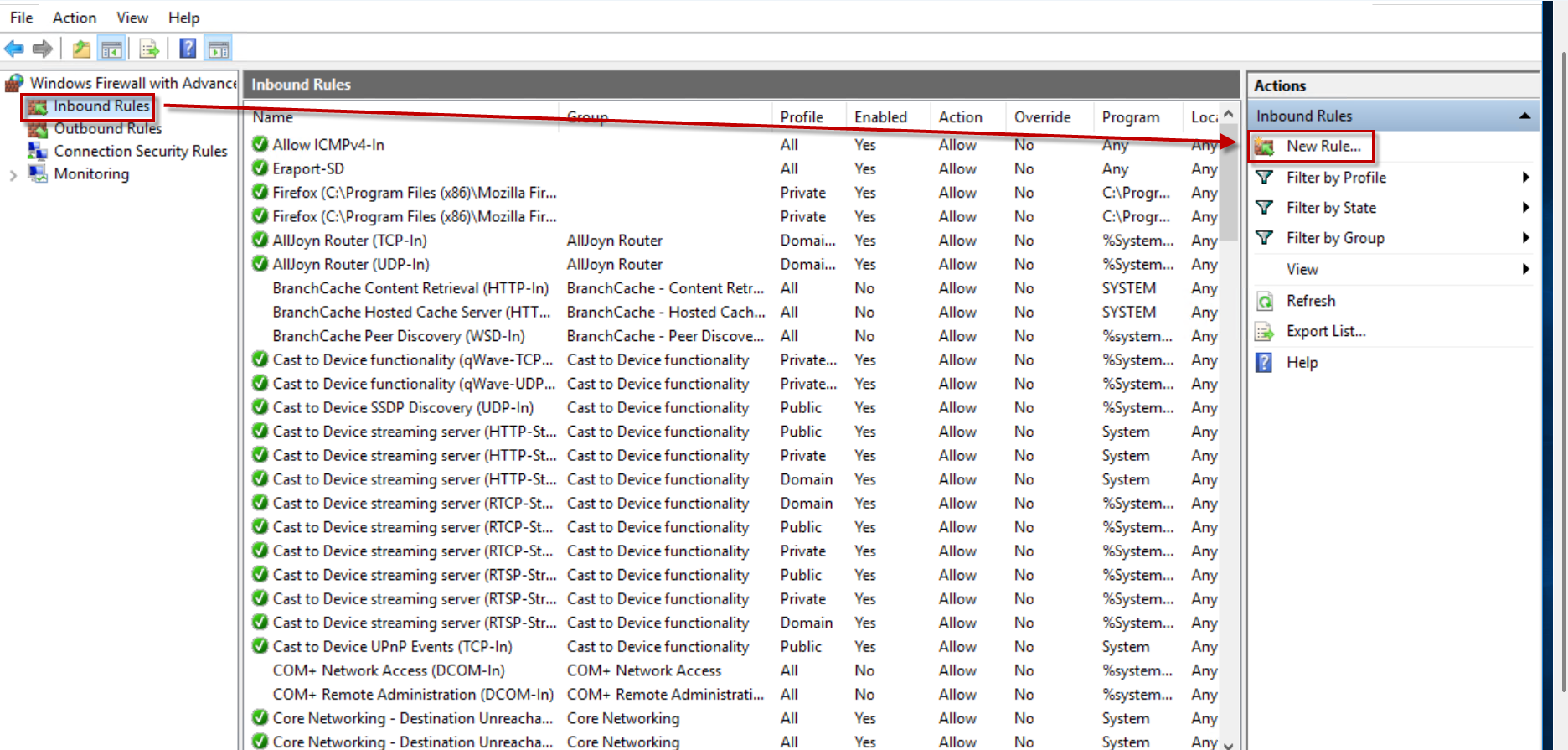
Task: Toggle the Show/Hide Console Tree toolbar icon
Action: tap(111, 49)
